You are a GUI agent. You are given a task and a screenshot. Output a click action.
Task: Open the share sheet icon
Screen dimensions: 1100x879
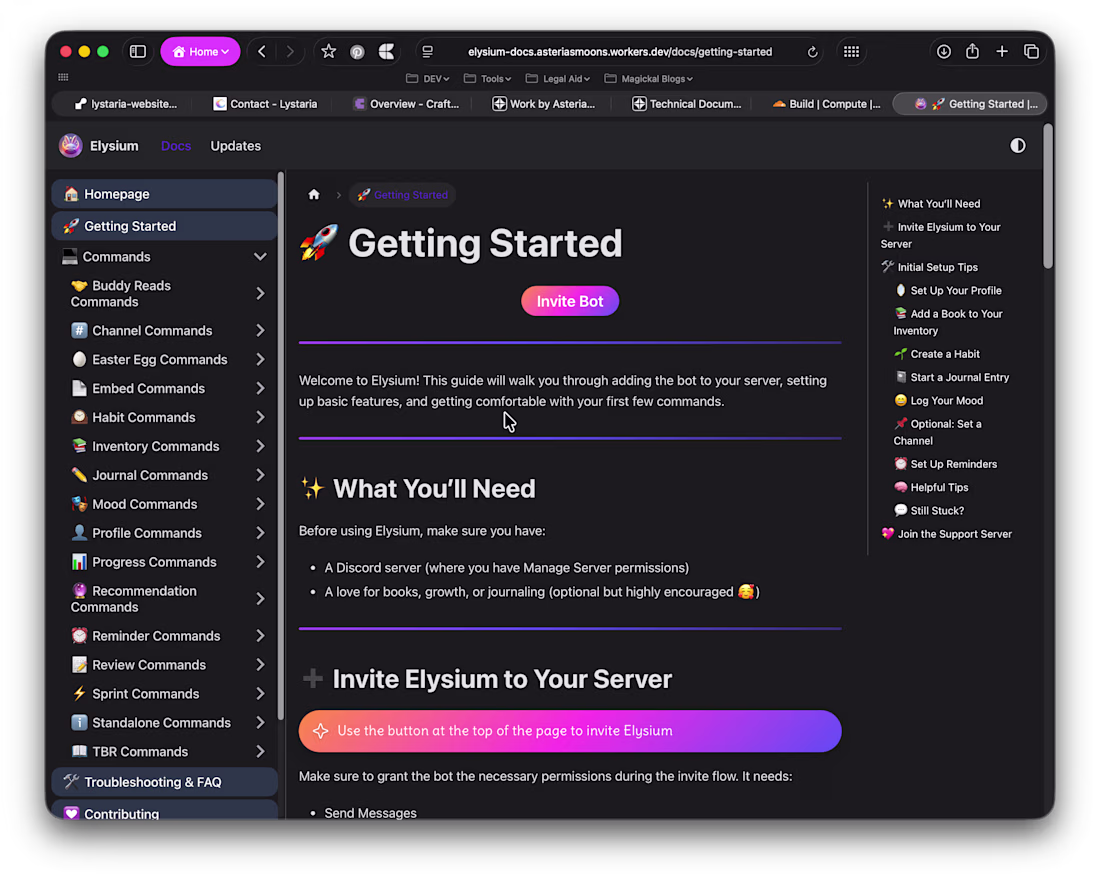(x=972, y=51)
